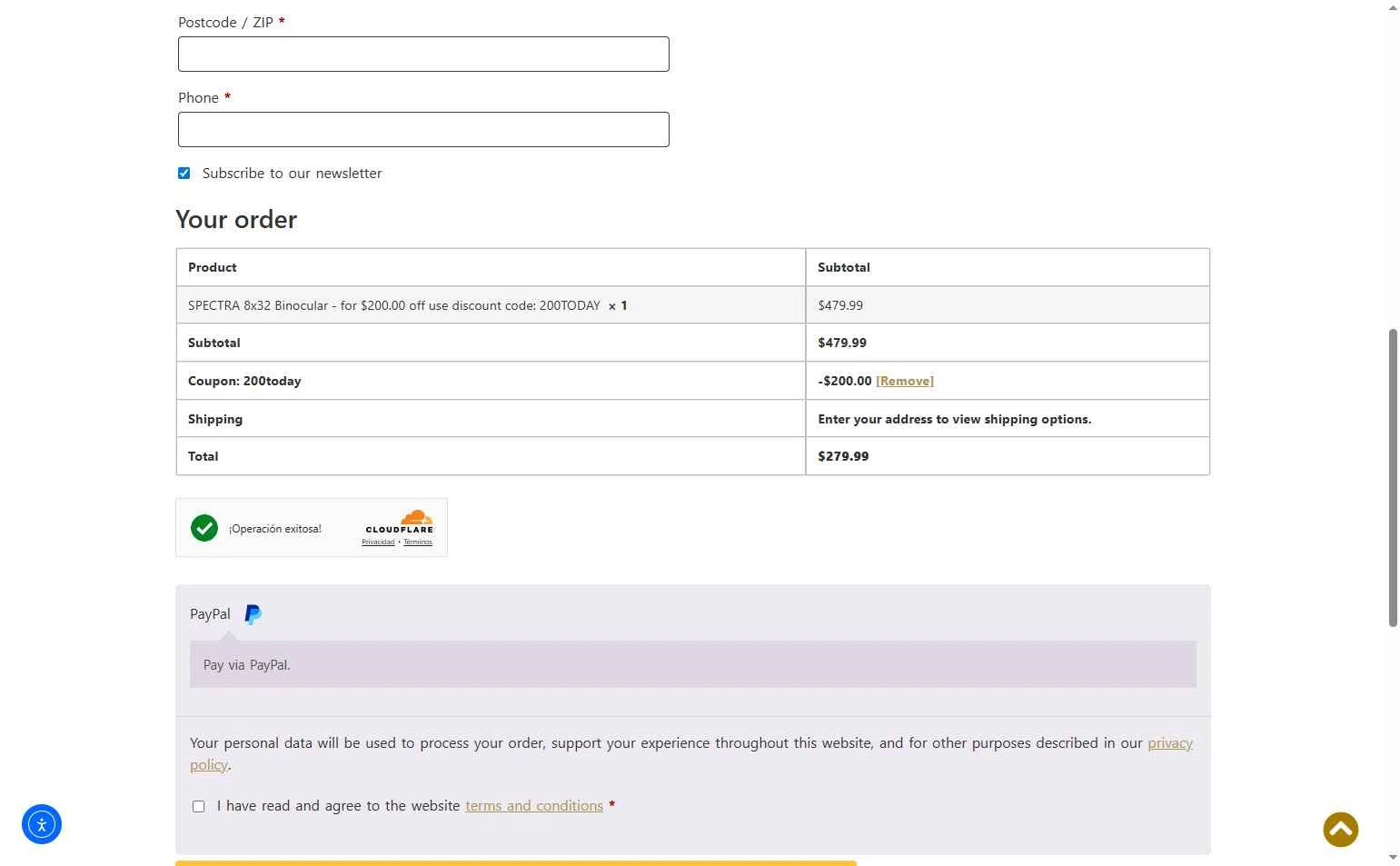Click the PayPal logo icon

pos(253,614)
